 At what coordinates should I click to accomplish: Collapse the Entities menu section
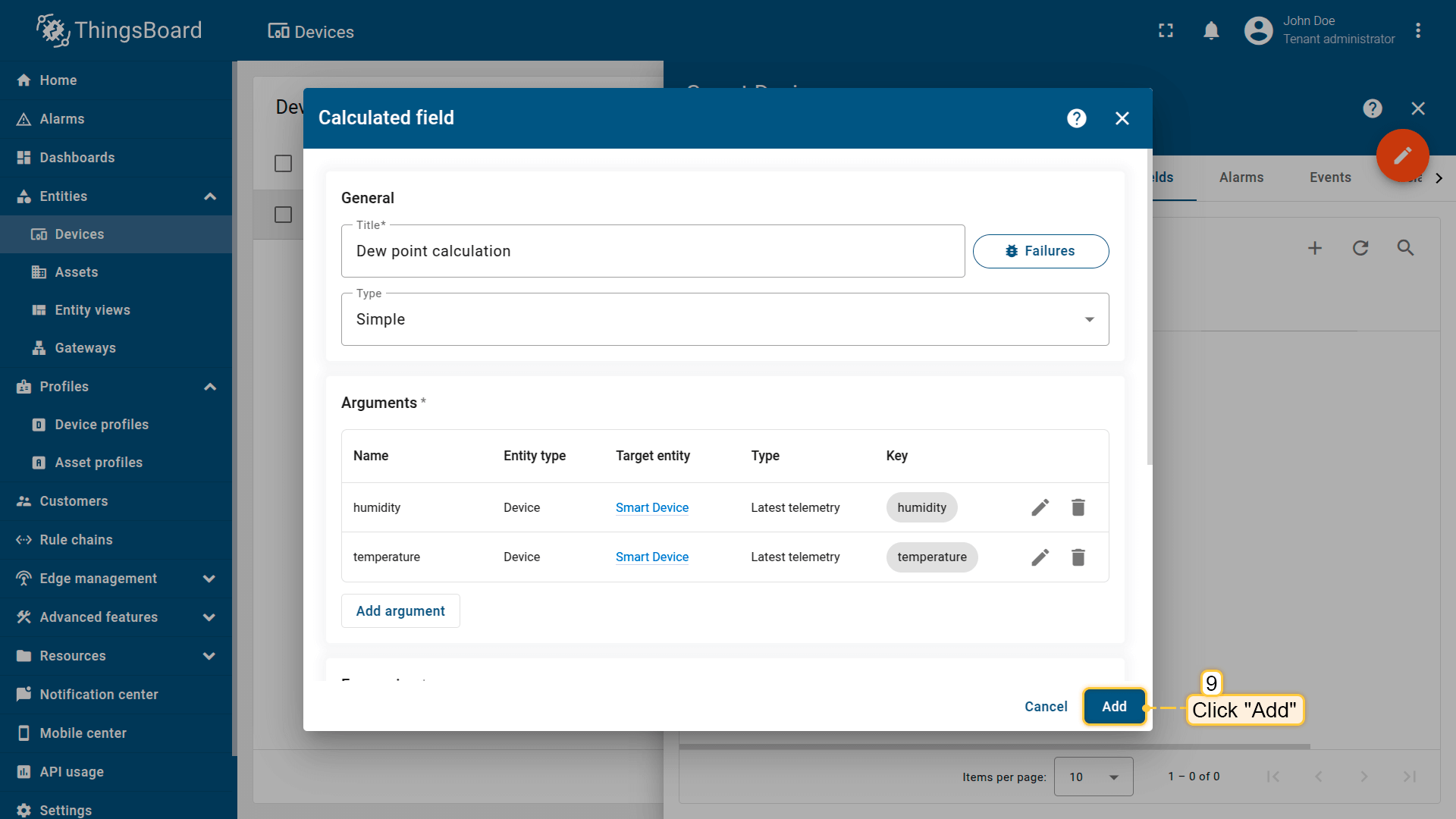point(210,196)
